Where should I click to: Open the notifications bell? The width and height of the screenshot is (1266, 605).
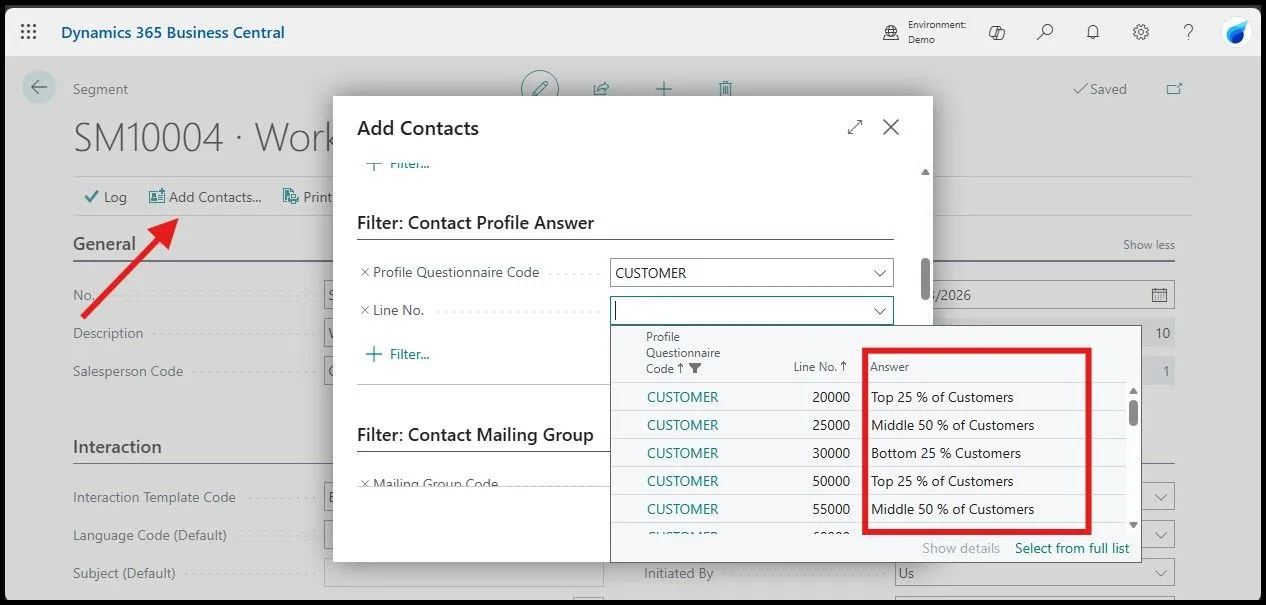1093,32
